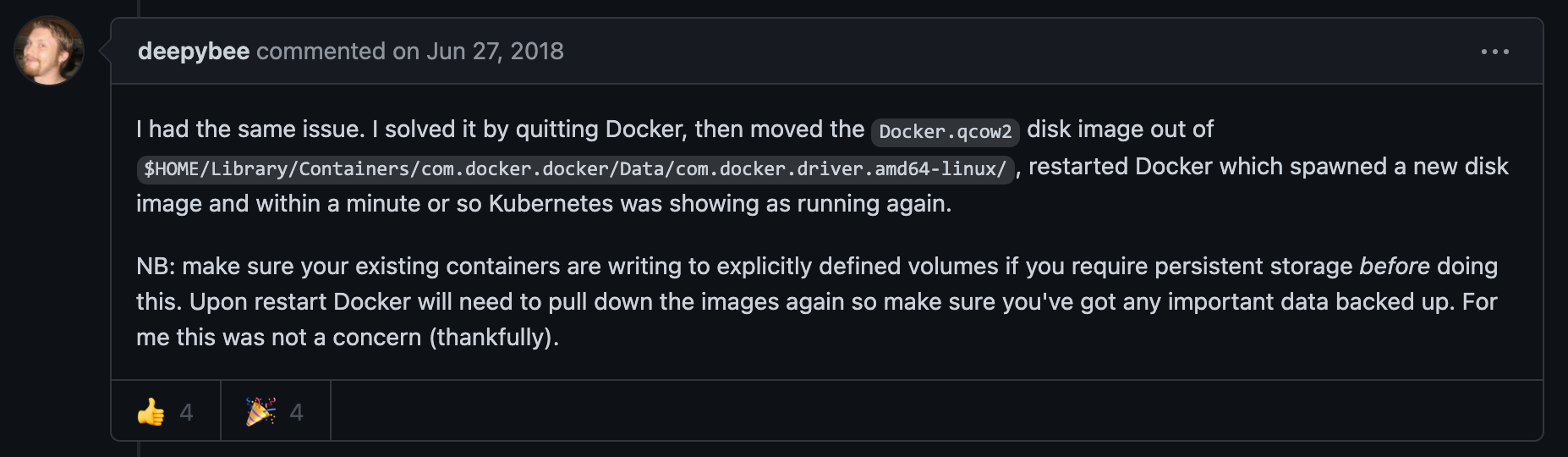1568x457 pixels.
Task: Click the "(thankfully)" text ending the comment
Action: pos(493,338)
